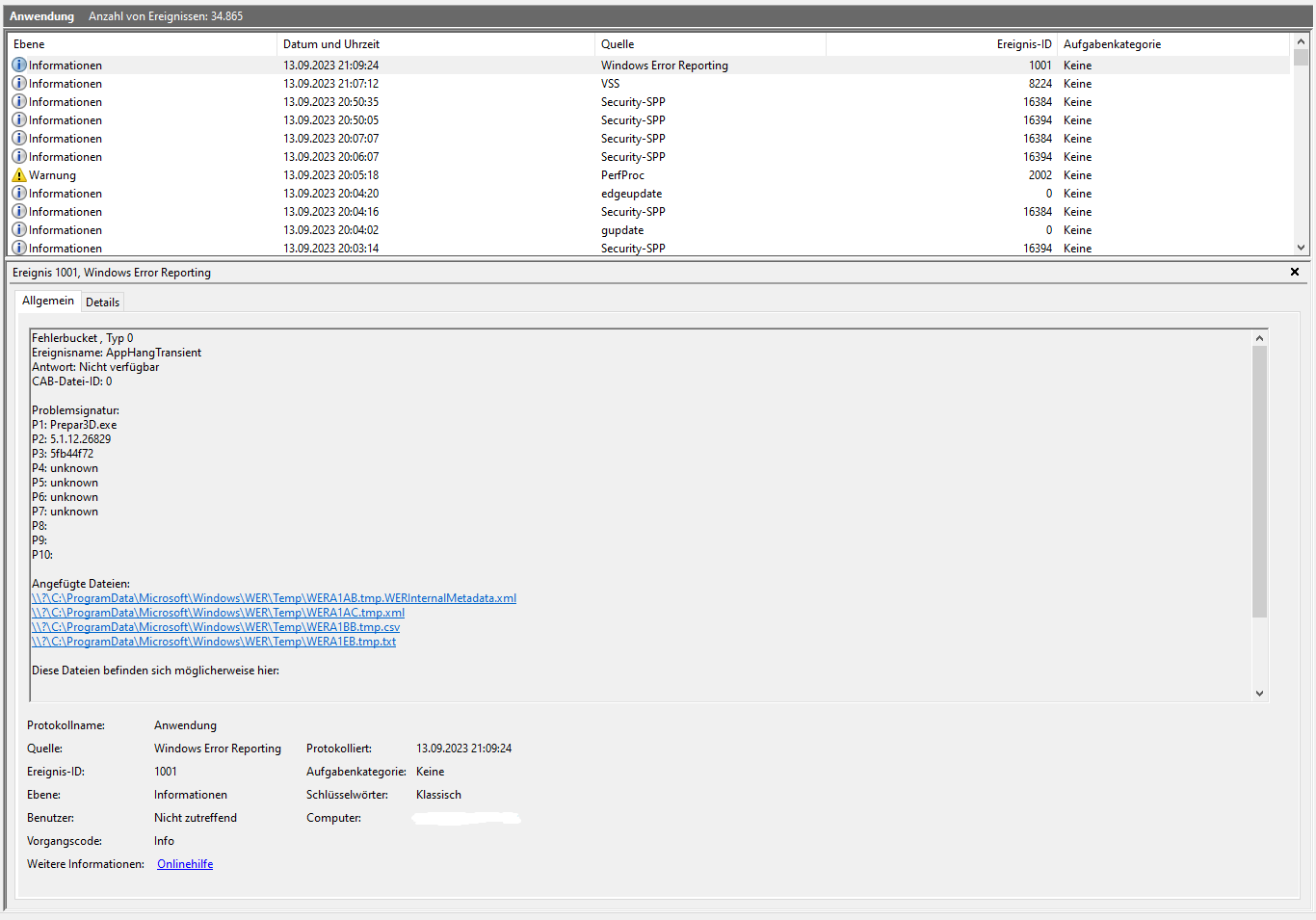Select the gupdate source cell

pyautogui.click(x=622, y=230)
